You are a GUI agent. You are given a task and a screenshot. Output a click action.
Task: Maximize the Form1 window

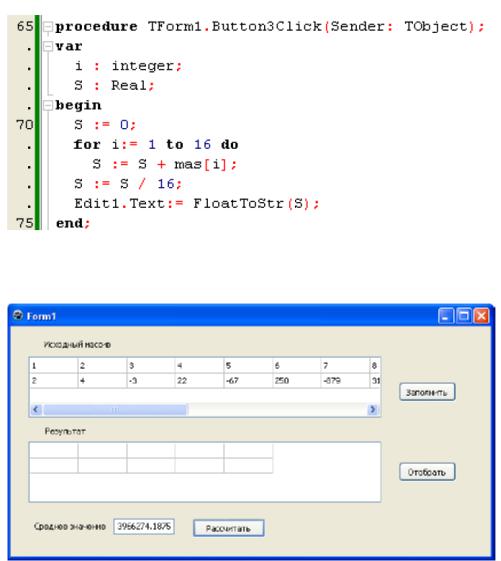click(464, 316)
